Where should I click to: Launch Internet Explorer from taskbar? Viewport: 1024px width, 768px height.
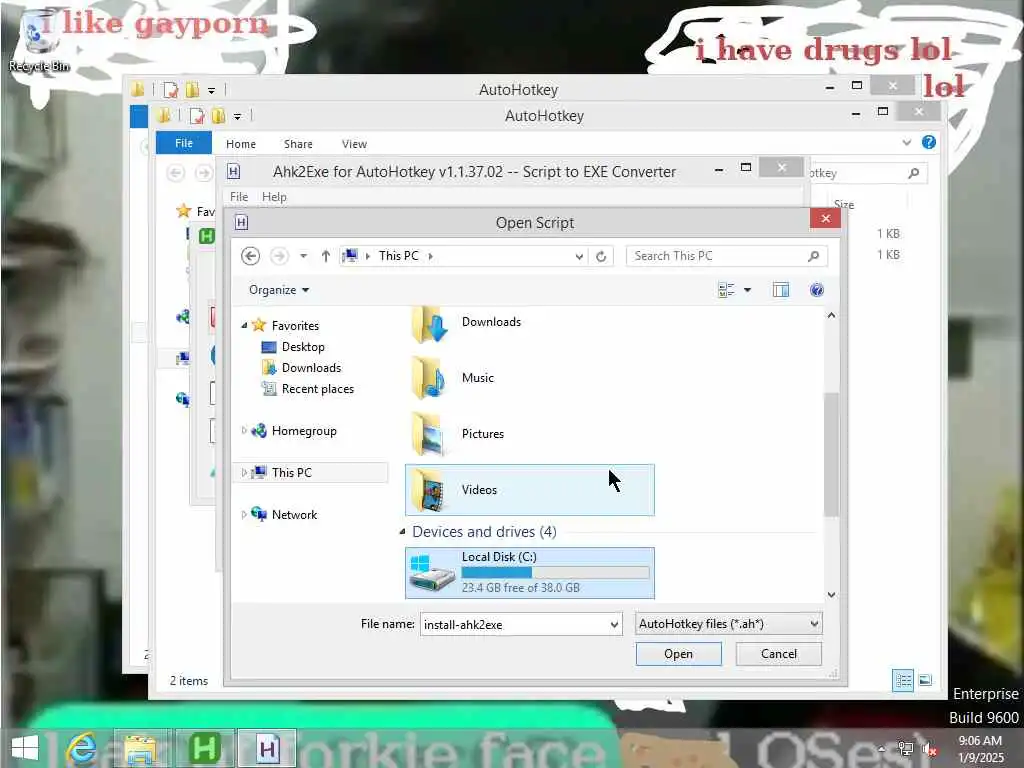[82, 748]
